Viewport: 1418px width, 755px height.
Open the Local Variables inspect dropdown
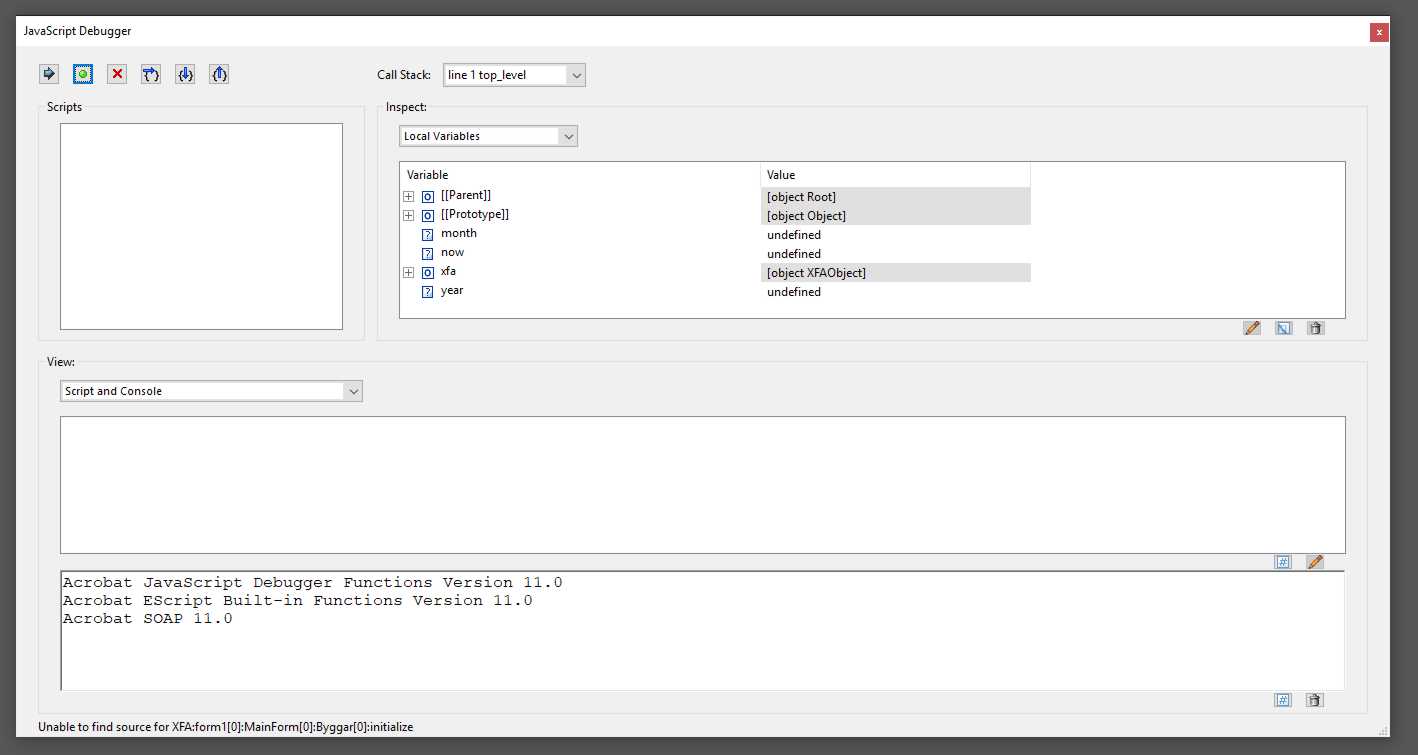coord(568,136)
